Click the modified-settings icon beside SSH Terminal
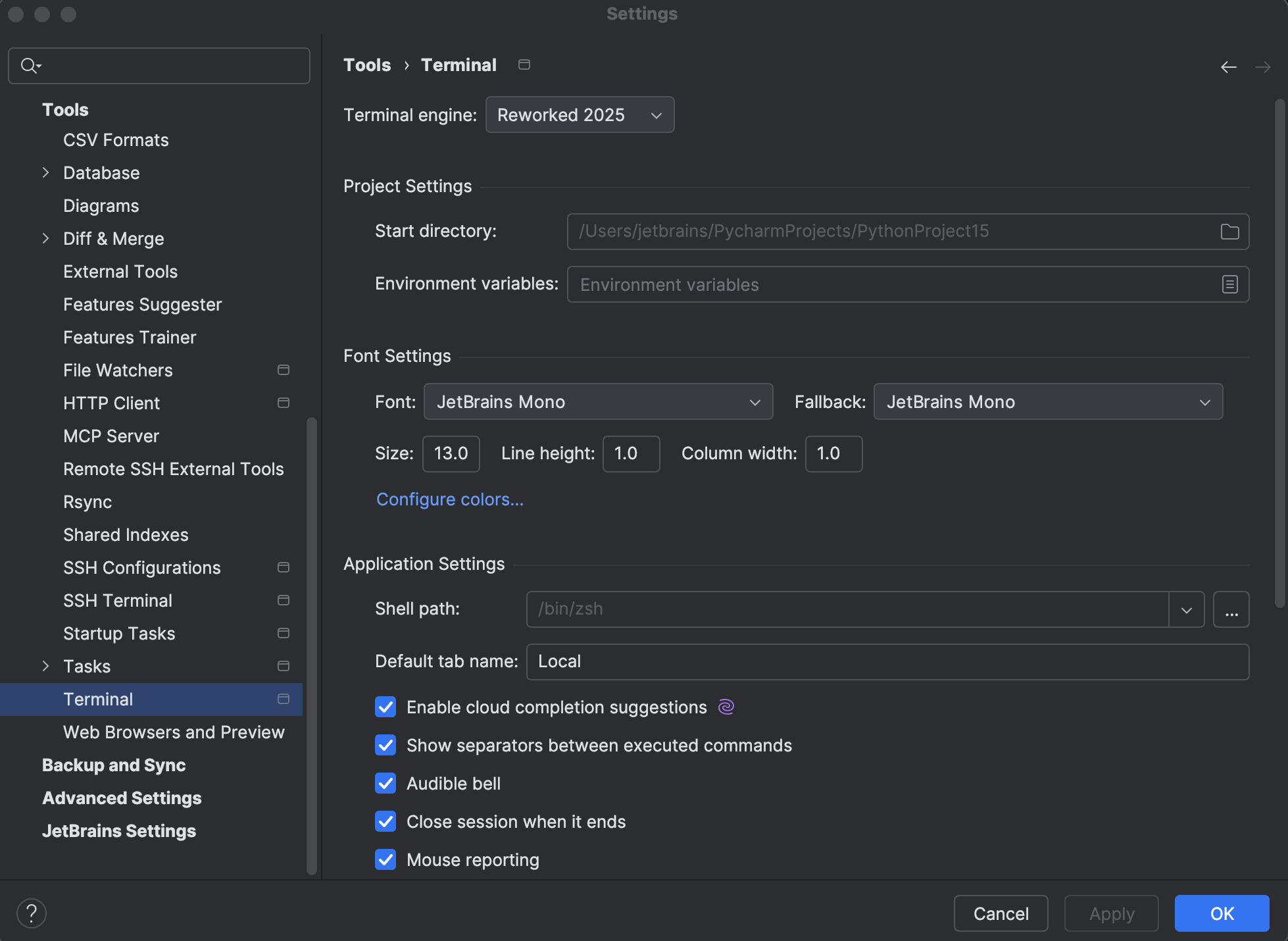 283,600
